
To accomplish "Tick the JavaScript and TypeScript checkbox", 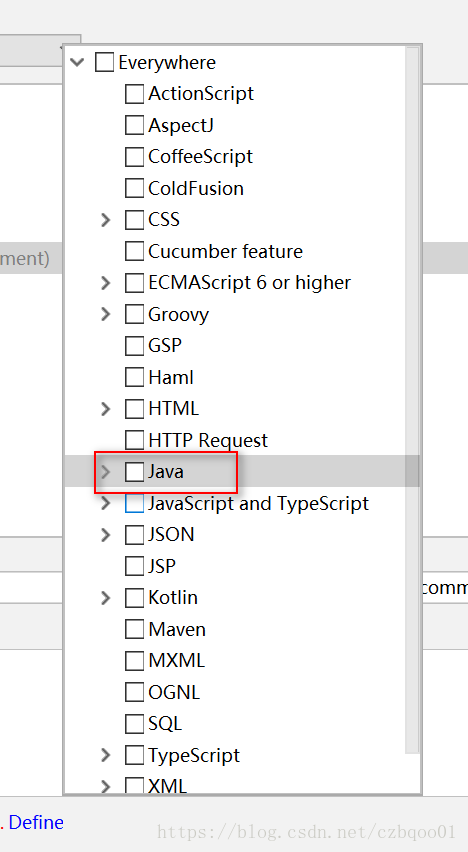I will [134, 503].
